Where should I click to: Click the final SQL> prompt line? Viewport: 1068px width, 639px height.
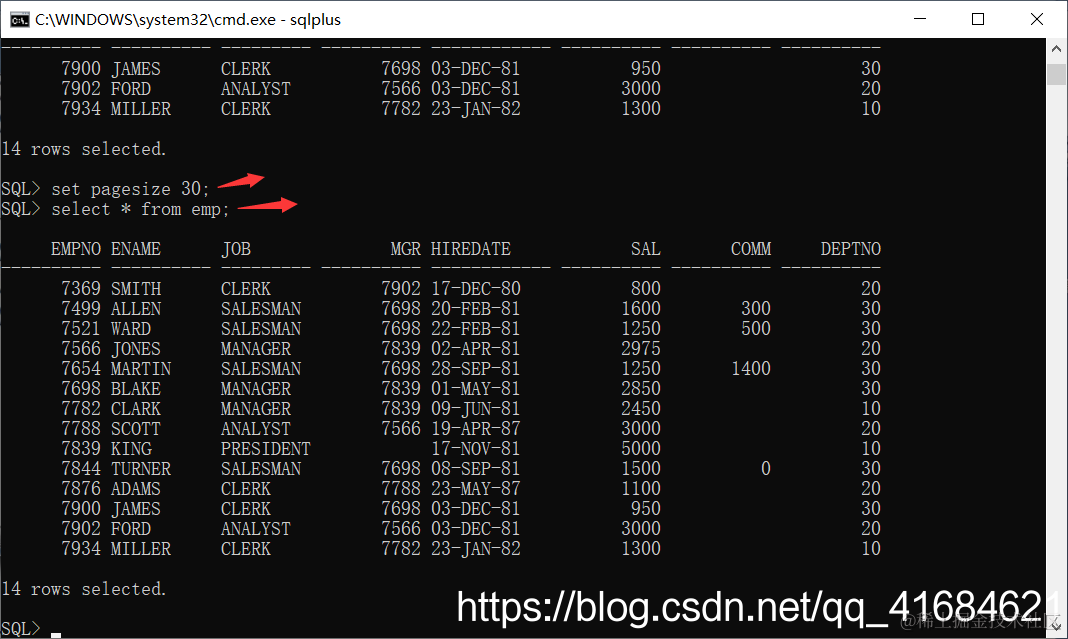click(20, 628)
